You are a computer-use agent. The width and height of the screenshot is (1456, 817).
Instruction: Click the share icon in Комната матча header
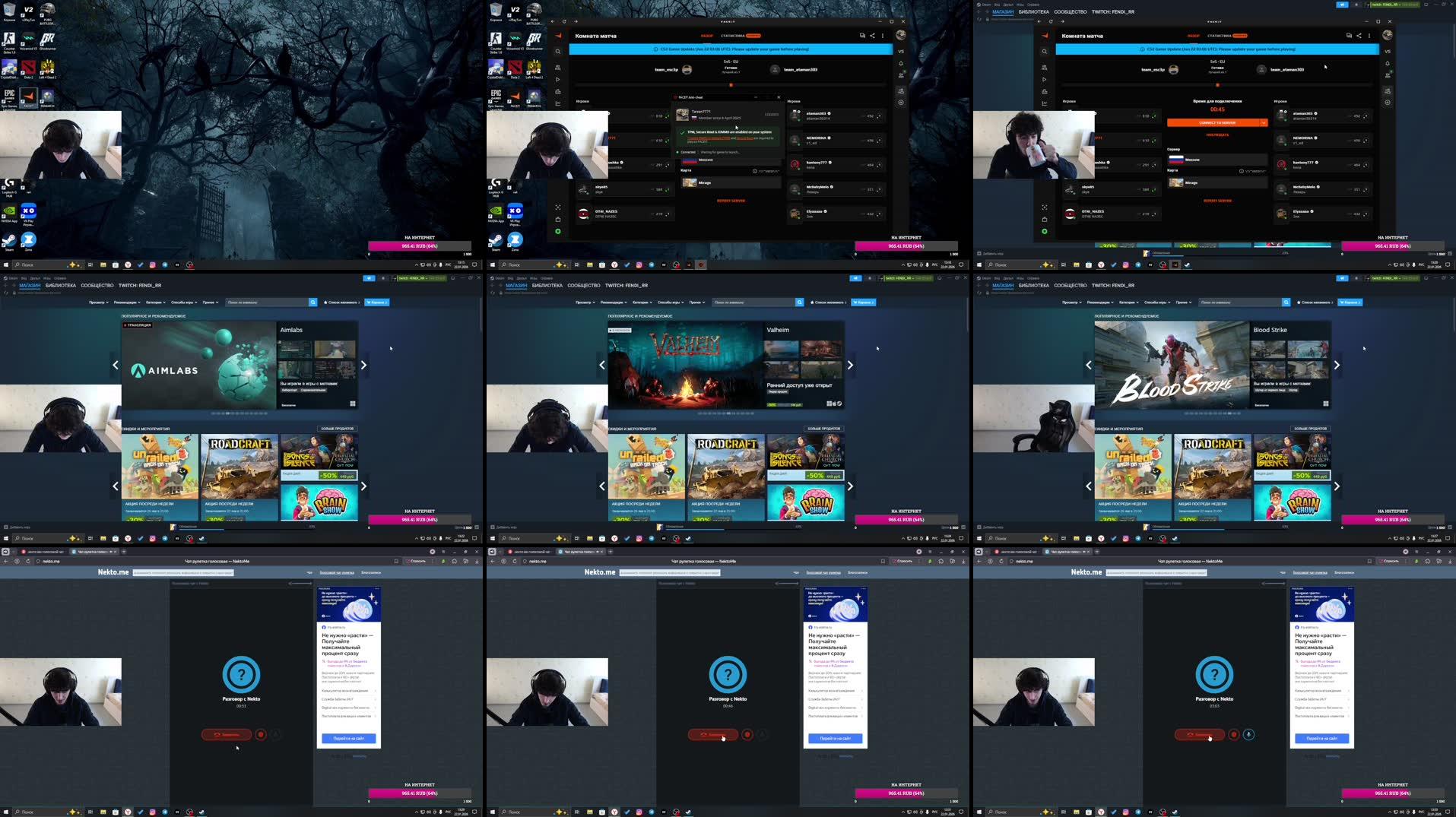click(1359, 35)
